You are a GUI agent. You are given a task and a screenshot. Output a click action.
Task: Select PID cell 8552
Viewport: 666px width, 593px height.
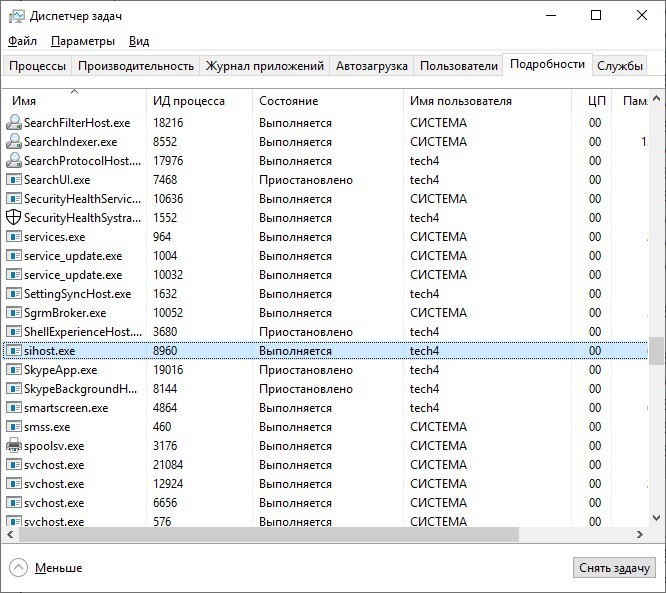[165, 141]
